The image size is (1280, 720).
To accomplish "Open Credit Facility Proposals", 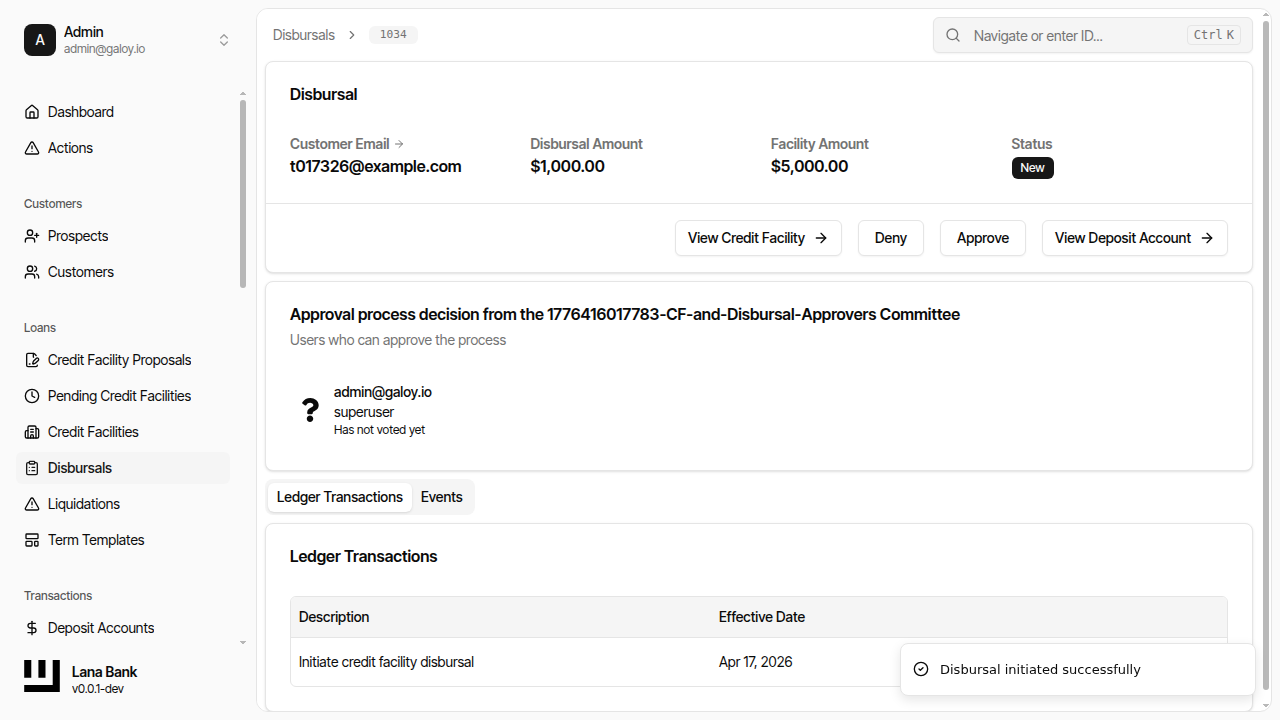I will pos(119,359).
